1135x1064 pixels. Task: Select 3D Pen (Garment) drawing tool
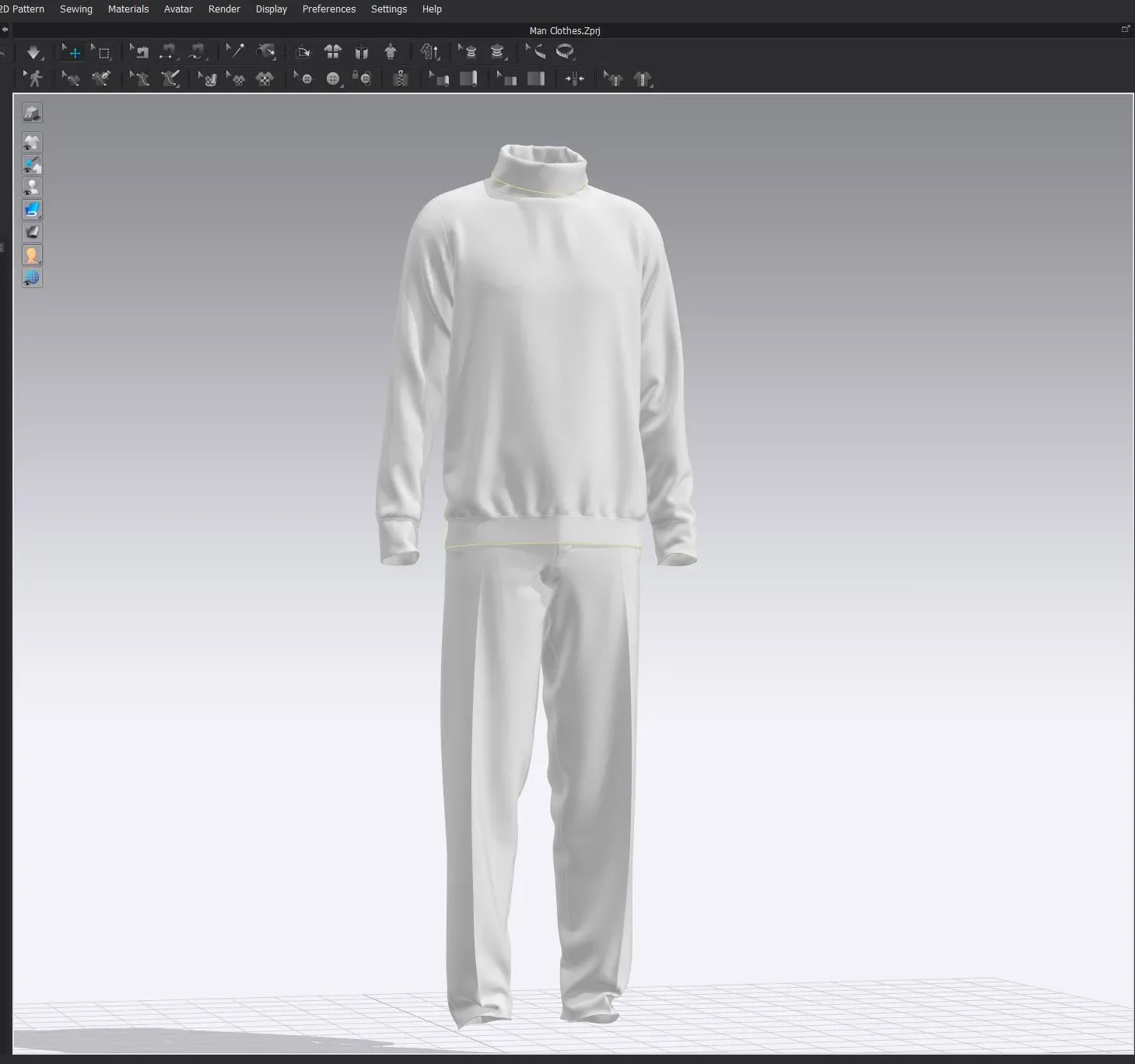tap(100, 79)
